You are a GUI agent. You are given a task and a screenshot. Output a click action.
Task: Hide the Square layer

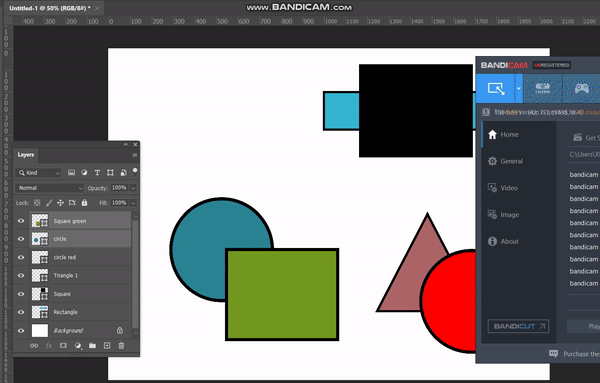click(21, 294)
